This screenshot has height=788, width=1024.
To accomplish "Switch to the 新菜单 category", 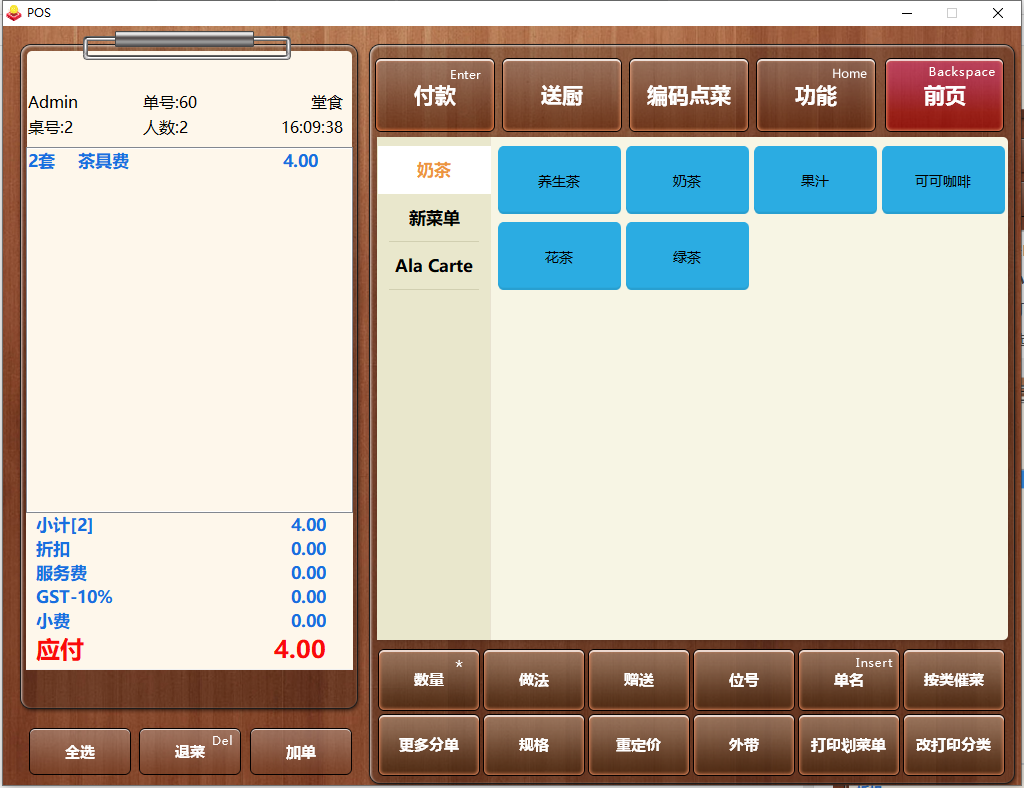I will [x=434, y=218].
